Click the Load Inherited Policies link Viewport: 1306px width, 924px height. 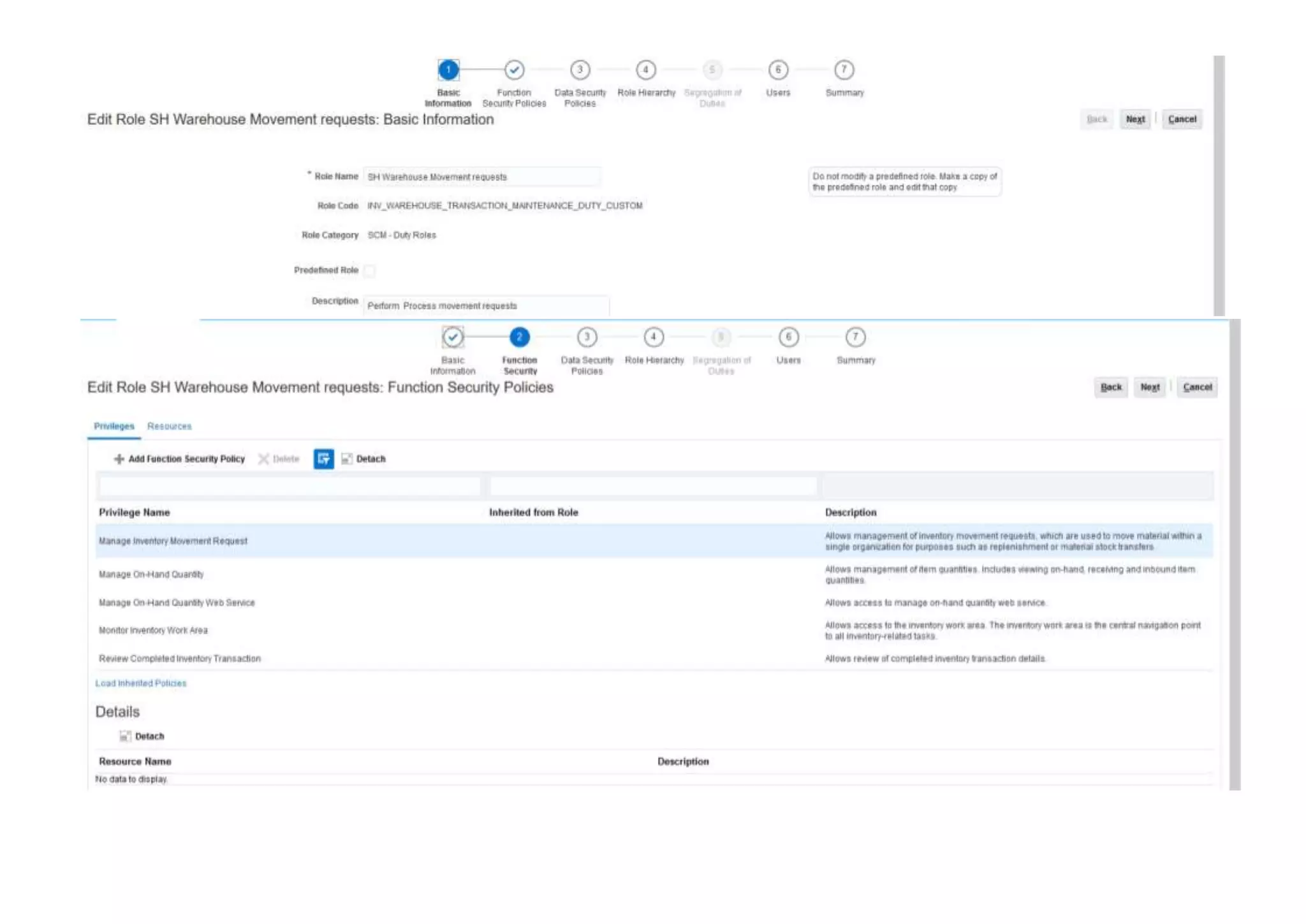click(141, 683)
